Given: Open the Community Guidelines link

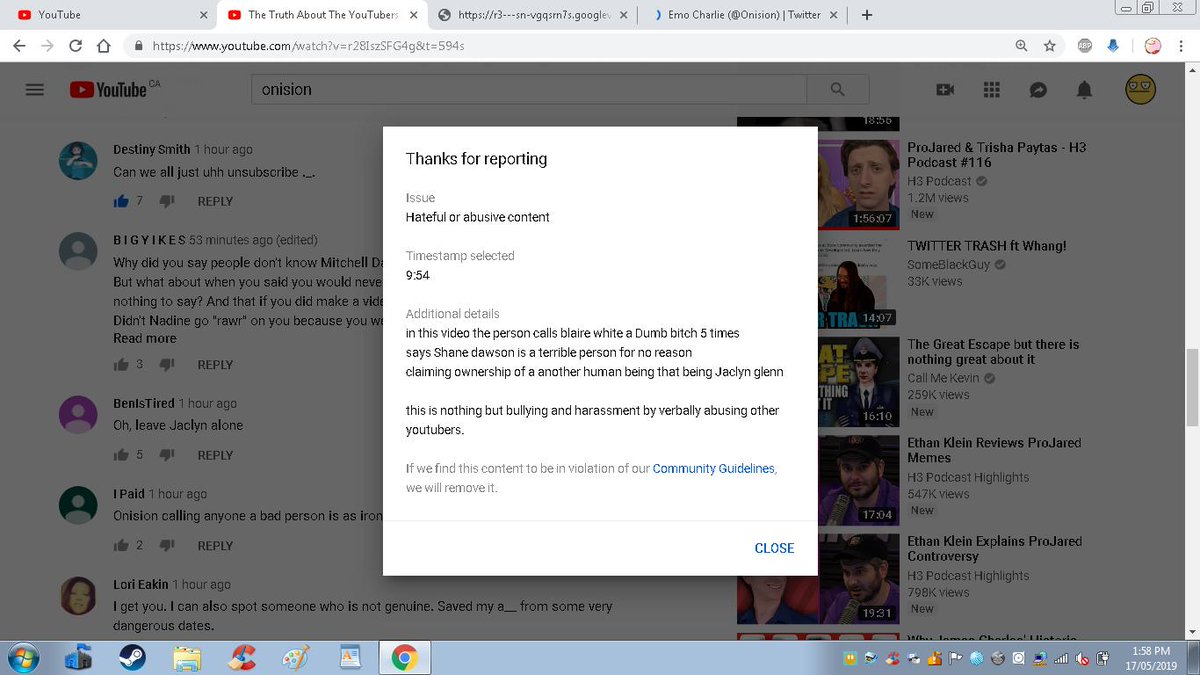Looking at the screenshot, I should [x=714, y=468].
